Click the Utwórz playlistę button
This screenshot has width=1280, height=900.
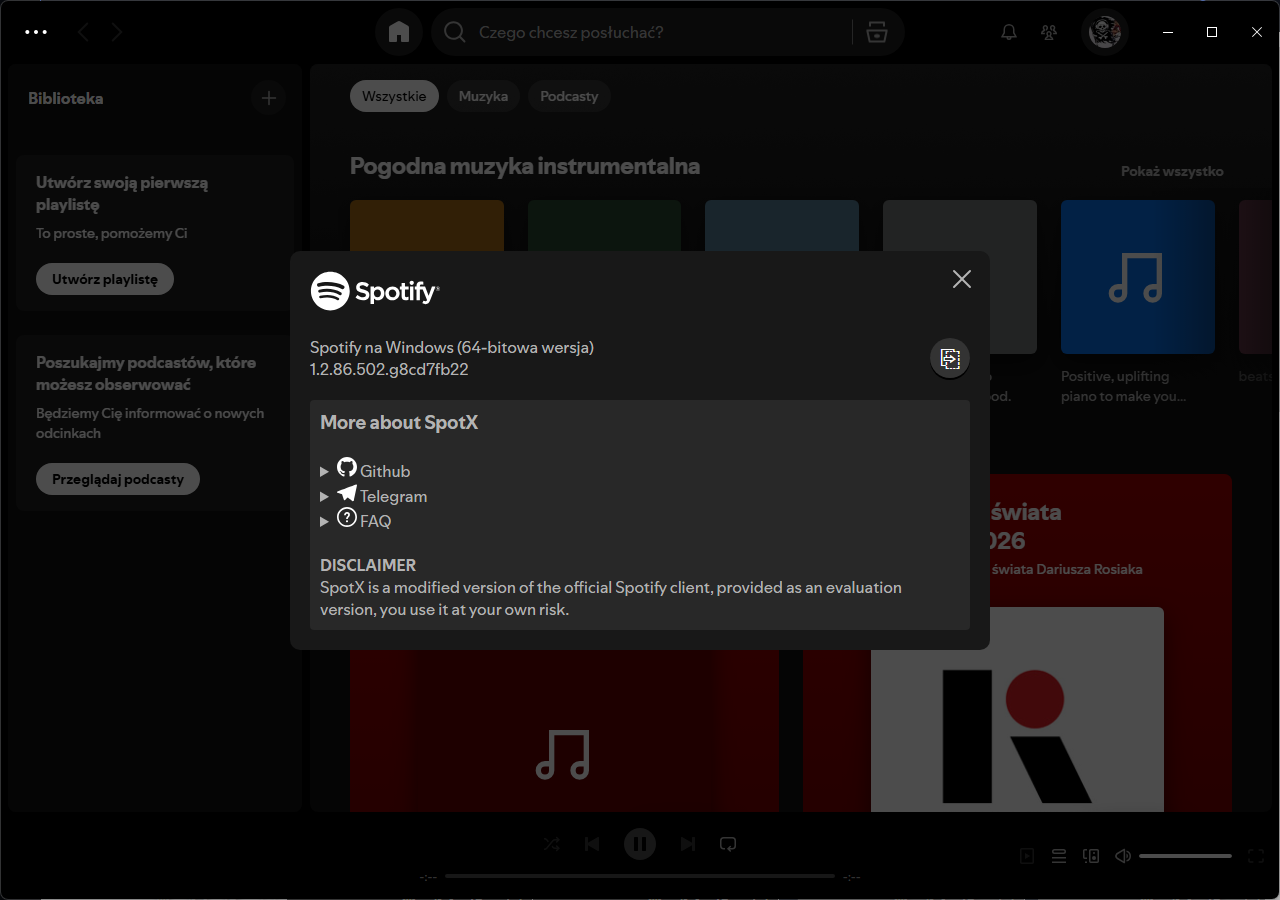(x=105, y=279)
